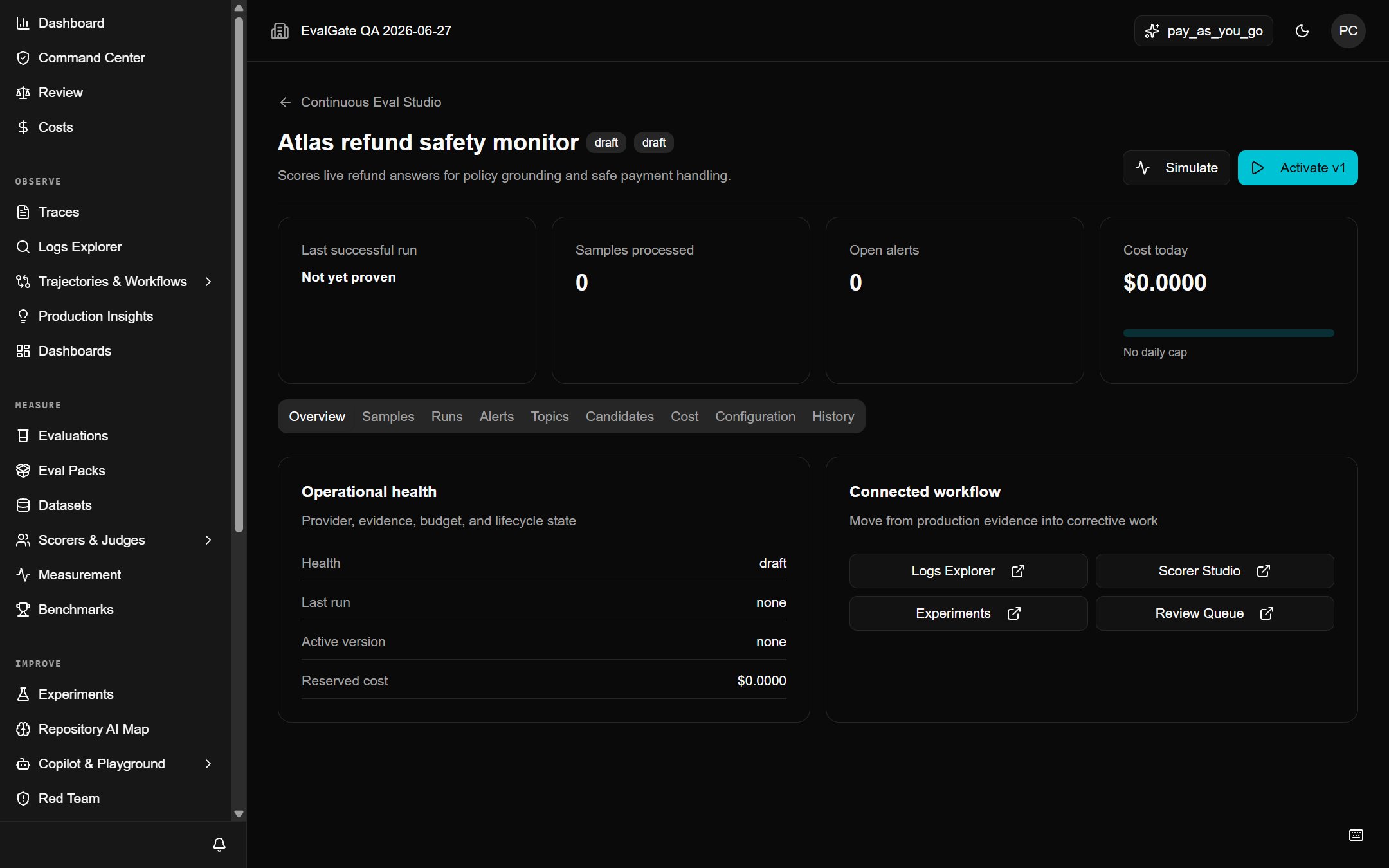Click the 'No daily cap' label
The image size is (1389, 868).
coord(1155,352)
